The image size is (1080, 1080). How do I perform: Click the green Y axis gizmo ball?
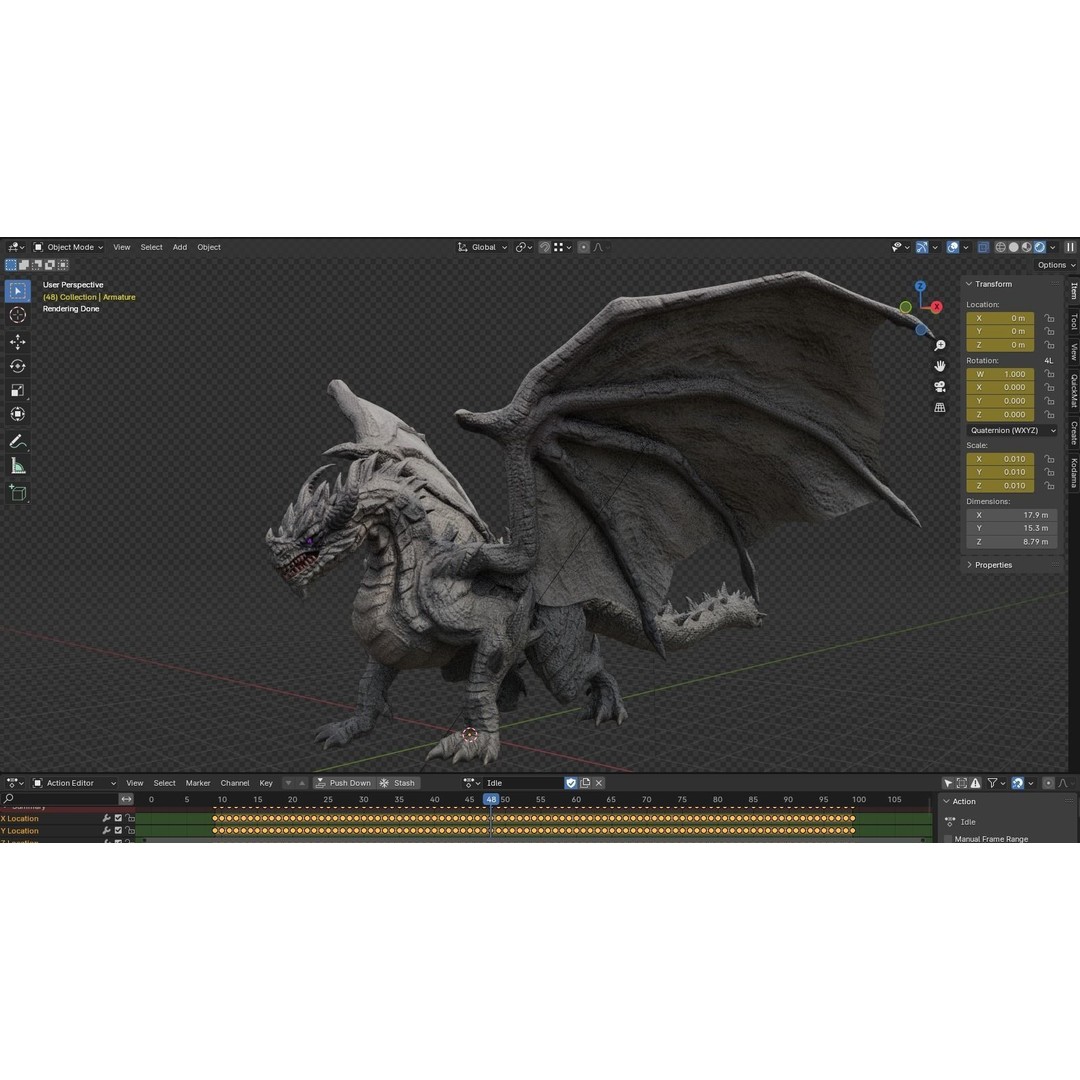pos(906,307)
